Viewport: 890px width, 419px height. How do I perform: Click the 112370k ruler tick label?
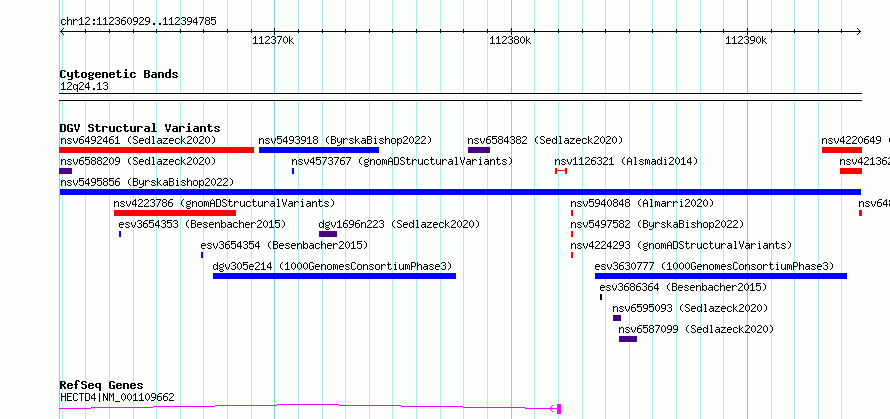pos(274,40)
